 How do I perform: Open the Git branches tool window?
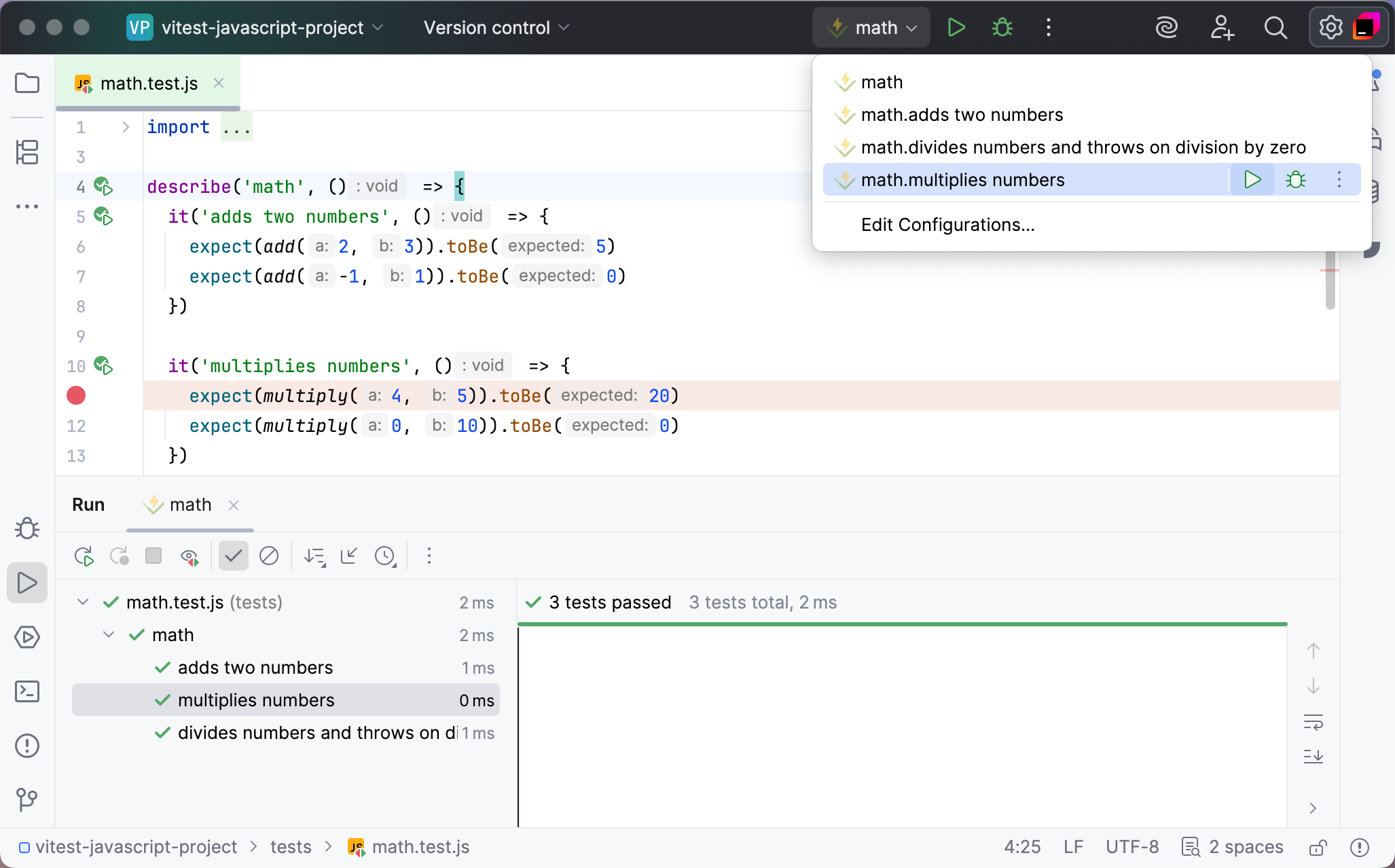[x=27, y=799]
